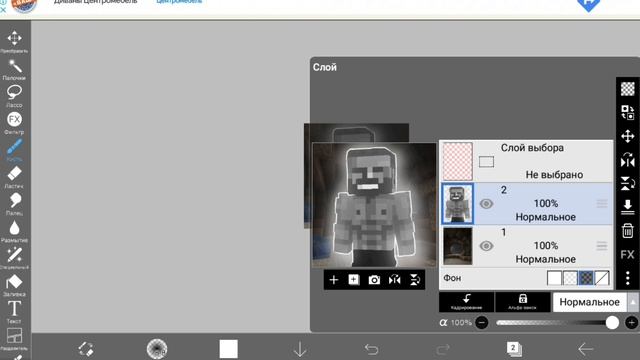Grab the layer 1 reorder handle

pyautogui.click(x=602, y=246)
